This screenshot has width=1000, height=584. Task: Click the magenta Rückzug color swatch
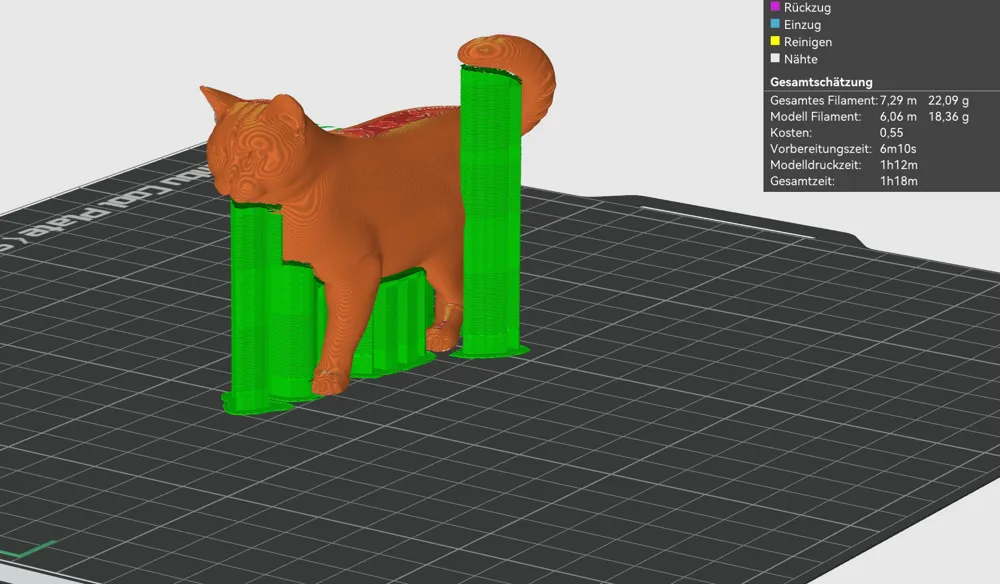tap(775, 6)
